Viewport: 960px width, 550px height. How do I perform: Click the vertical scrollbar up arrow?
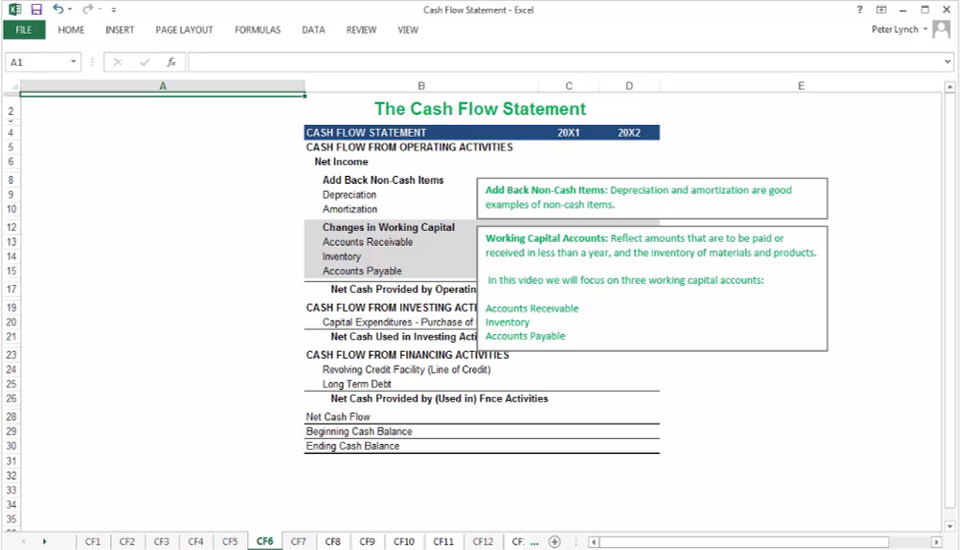click(950, 87)
